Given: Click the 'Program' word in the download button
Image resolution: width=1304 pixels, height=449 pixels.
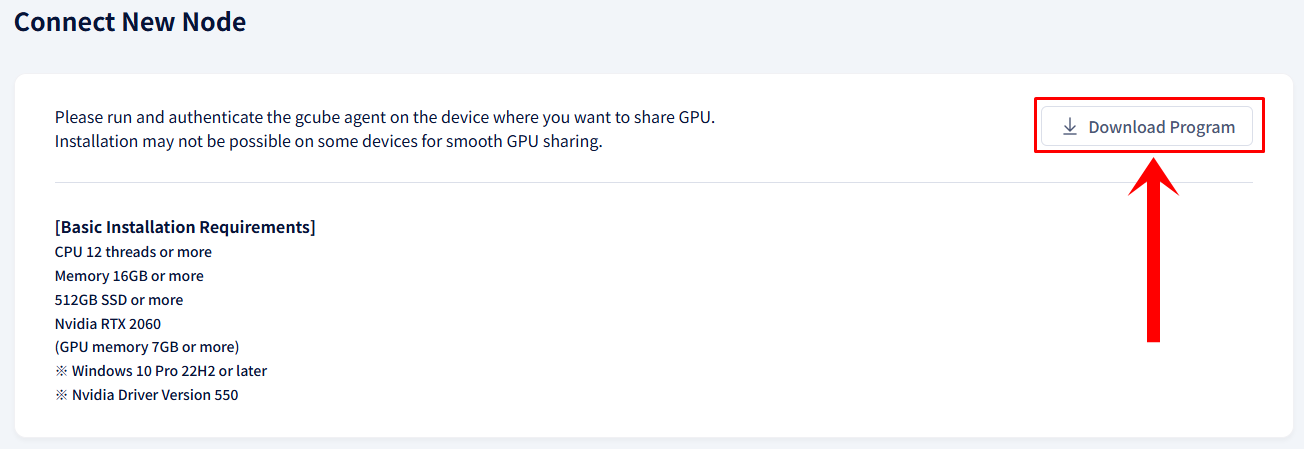Looking at the screenshot, I should (x=1203, y=127).
